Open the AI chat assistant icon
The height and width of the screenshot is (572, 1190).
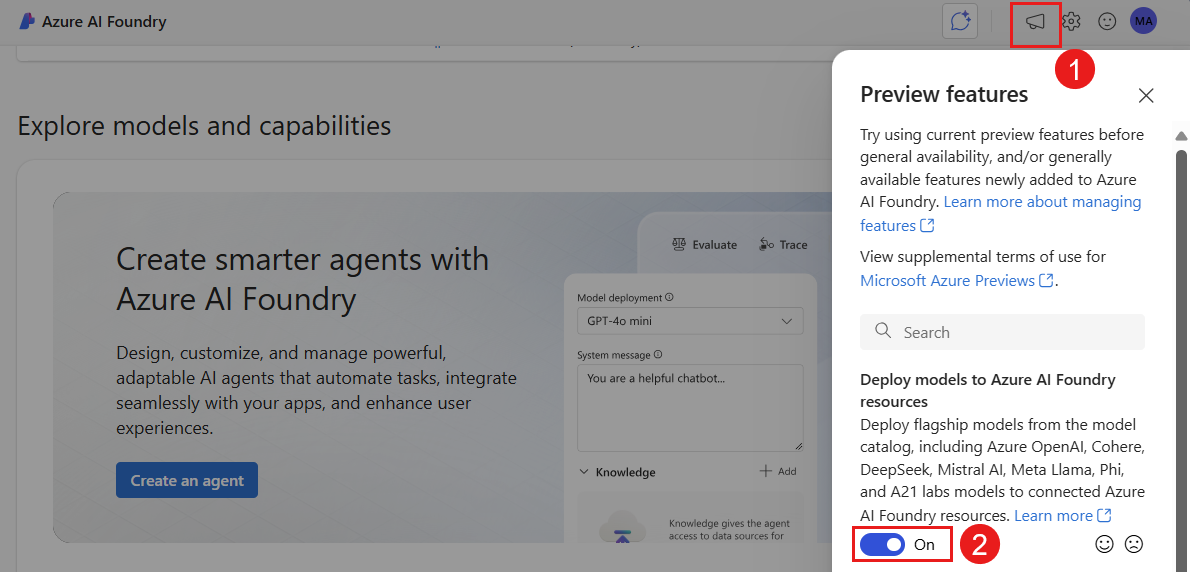pyautogui.click(x=960, y=21)
